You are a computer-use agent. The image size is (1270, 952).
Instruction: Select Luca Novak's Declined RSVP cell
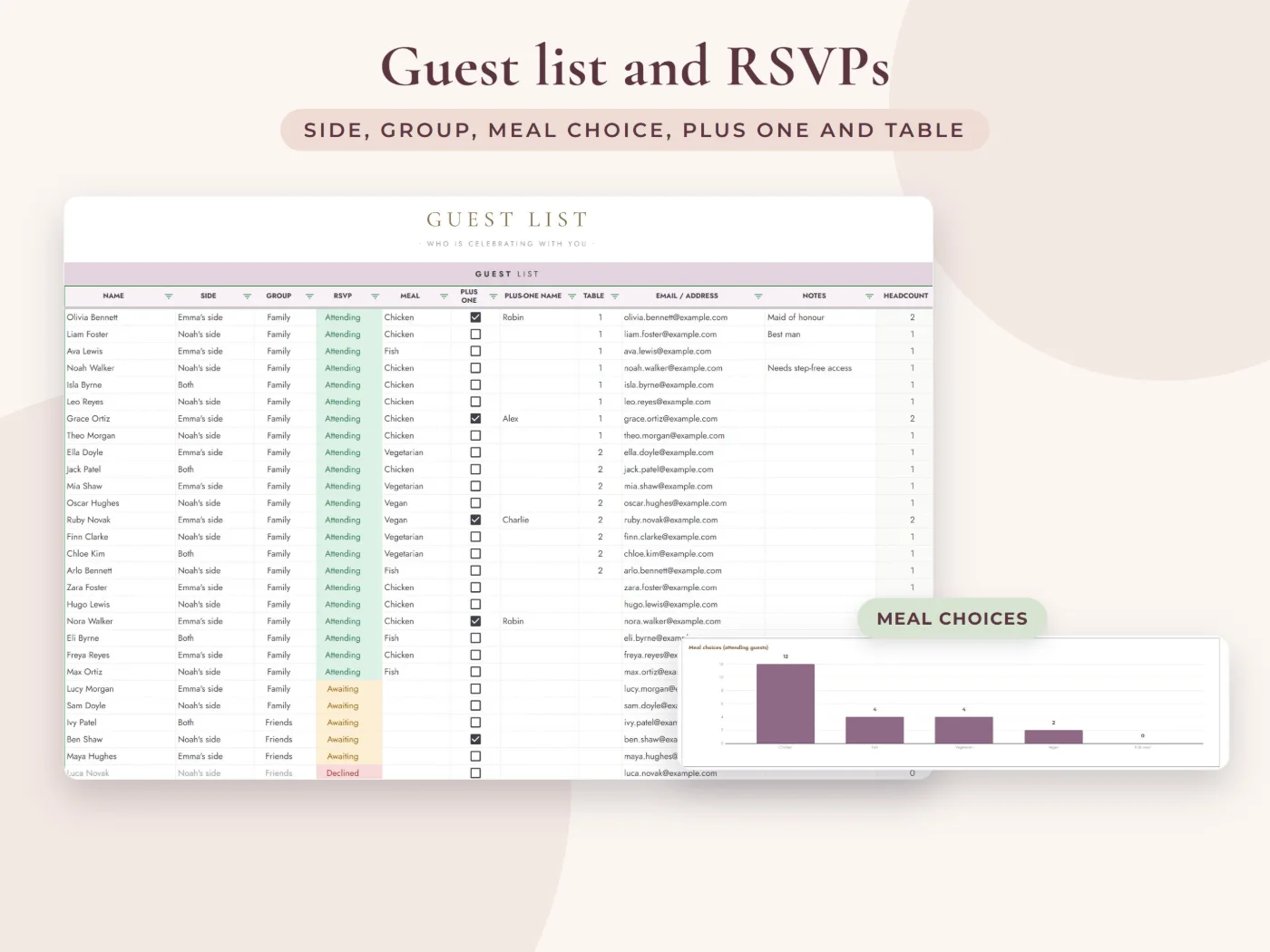pyautogui.click(x=349, y=773)
